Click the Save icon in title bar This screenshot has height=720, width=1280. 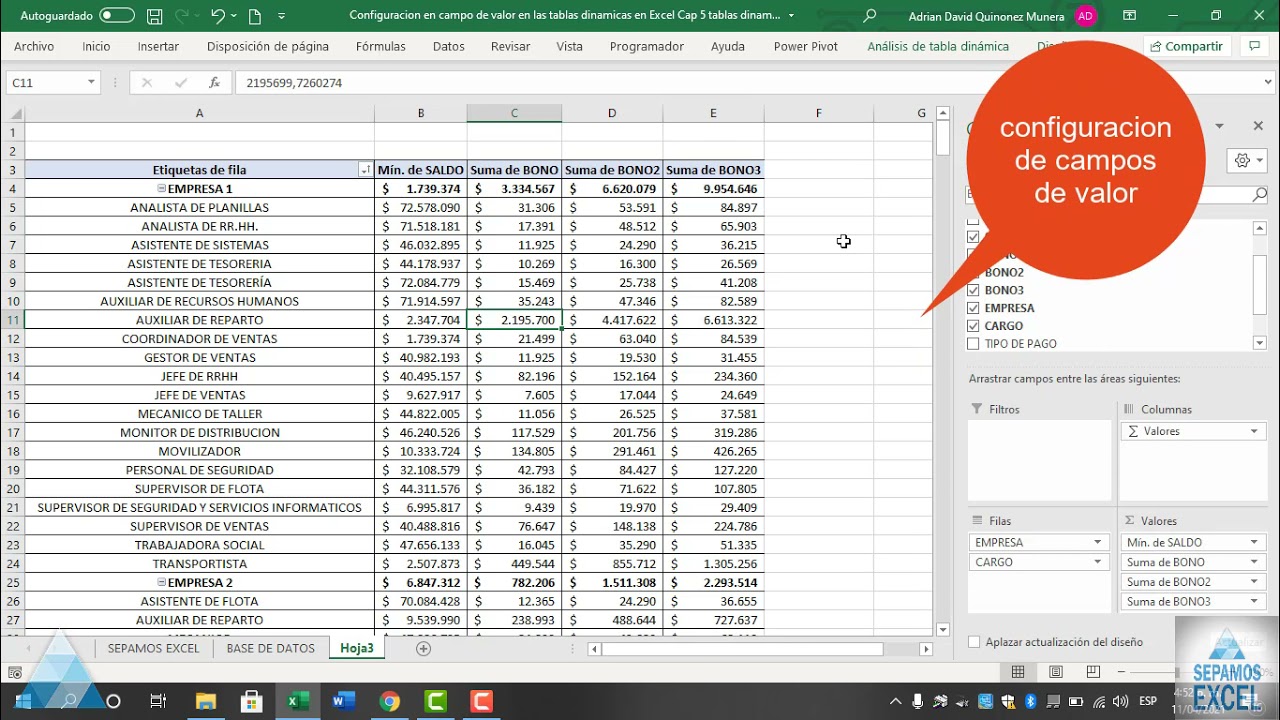coord(154,16)
